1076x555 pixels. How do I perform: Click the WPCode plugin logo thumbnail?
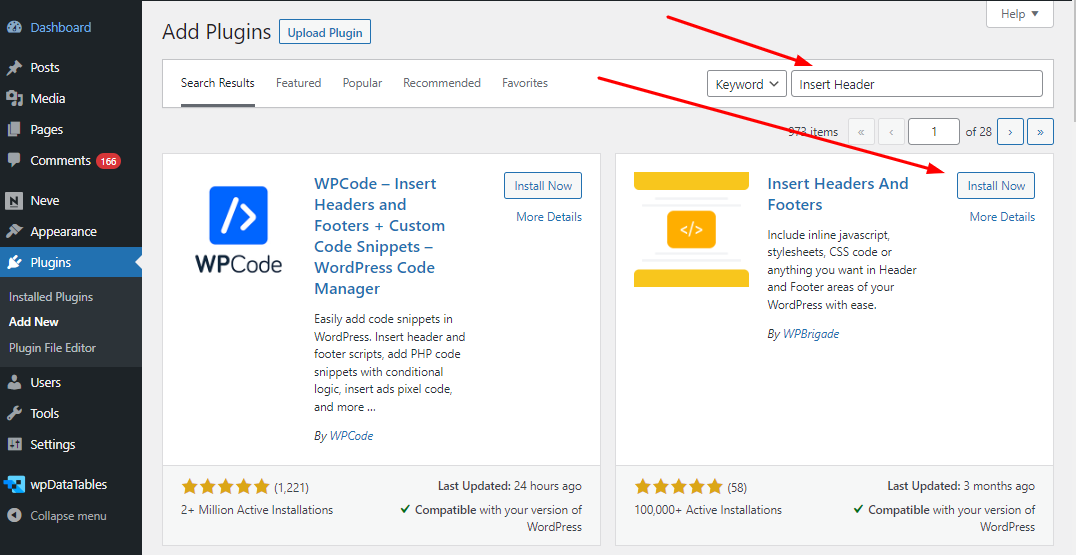coord(238,230)
